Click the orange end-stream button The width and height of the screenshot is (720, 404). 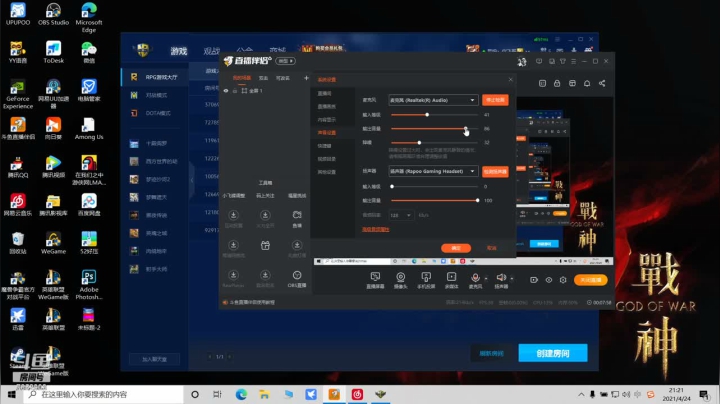click(591, 280)
